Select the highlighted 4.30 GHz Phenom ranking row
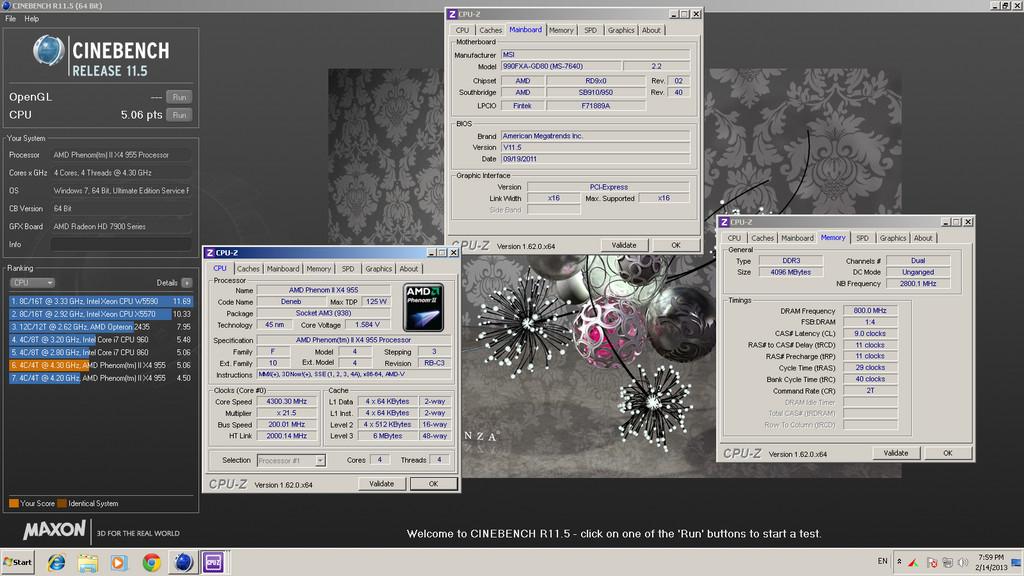The width and height of the screenshot is (1024, 576). (101, 365)
